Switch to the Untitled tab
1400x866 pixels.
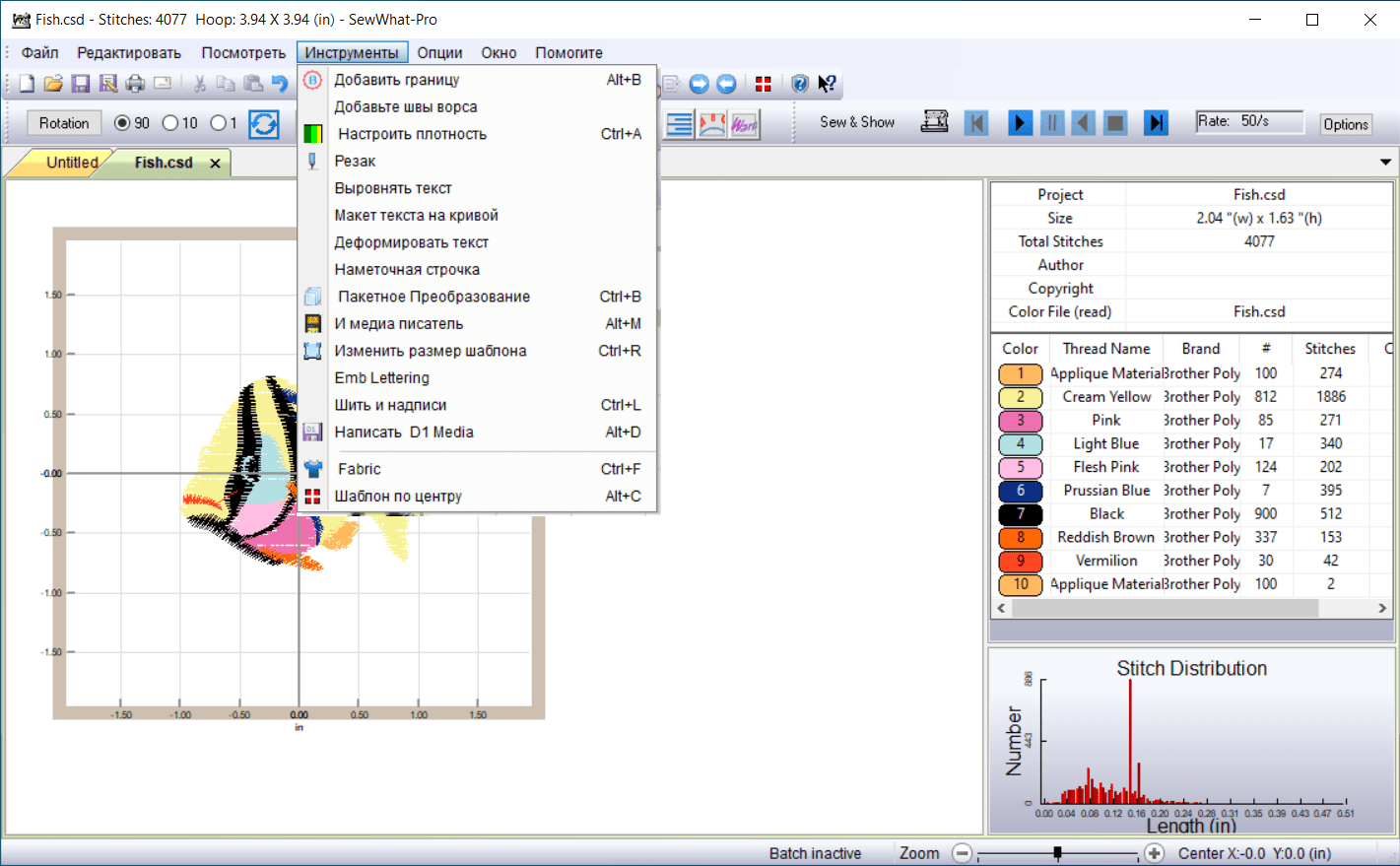click(x=71, y=163)
